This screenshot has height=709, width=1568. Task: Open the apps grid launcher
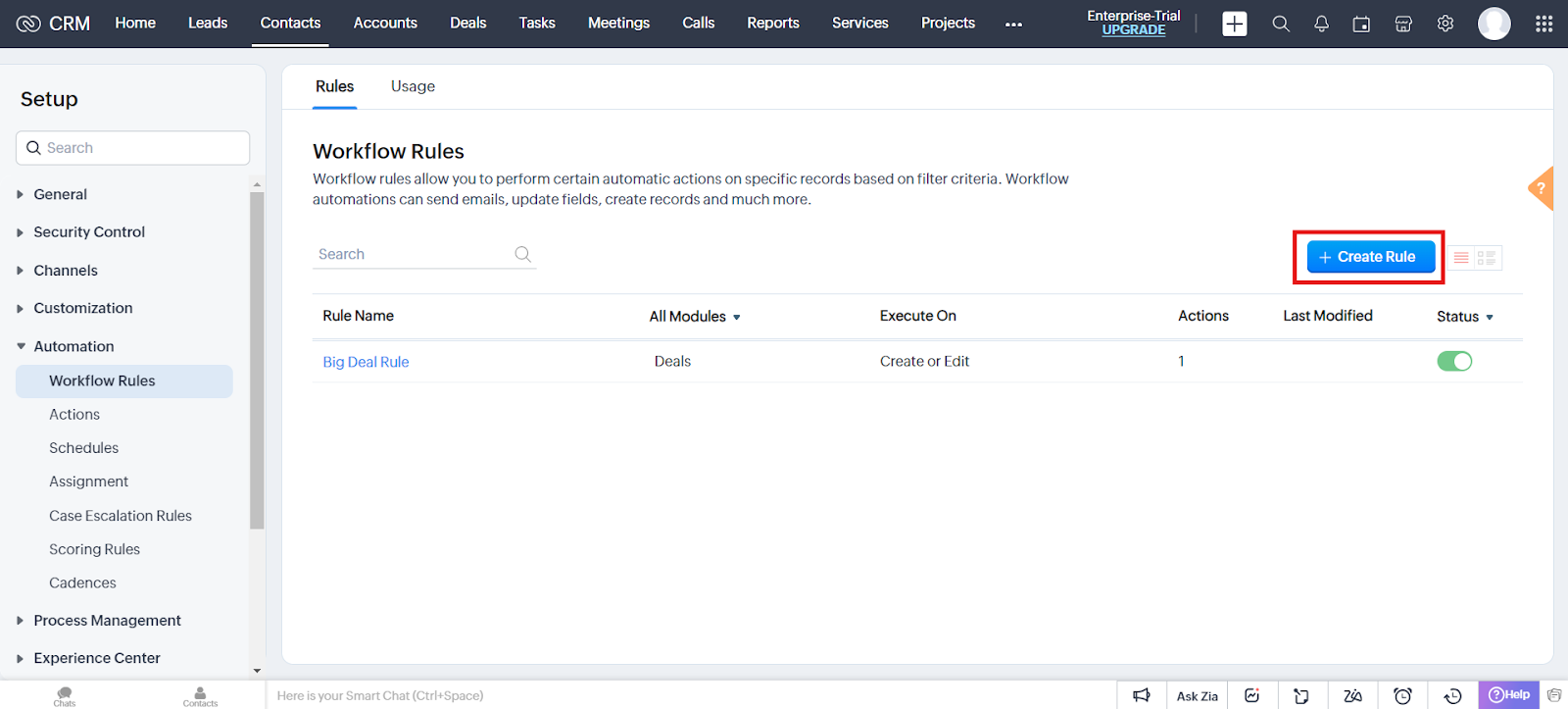tap(1543, 24)
